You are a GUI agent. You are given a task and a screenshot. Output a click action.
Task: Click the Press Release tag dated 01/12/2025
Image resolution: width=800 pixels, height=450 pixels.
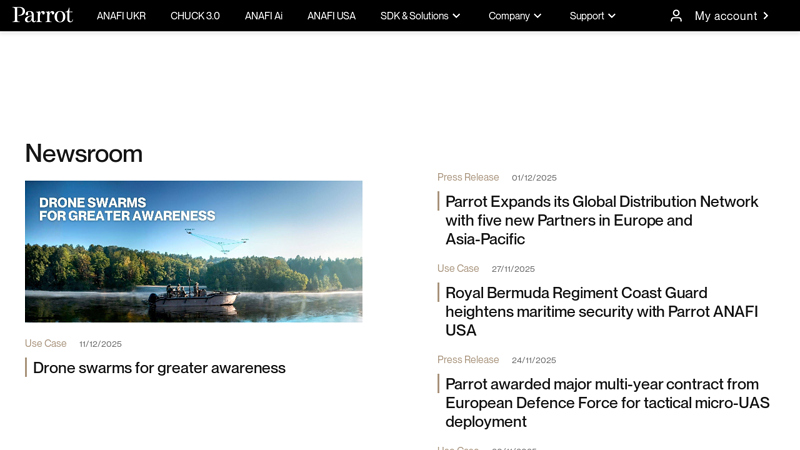468,177
